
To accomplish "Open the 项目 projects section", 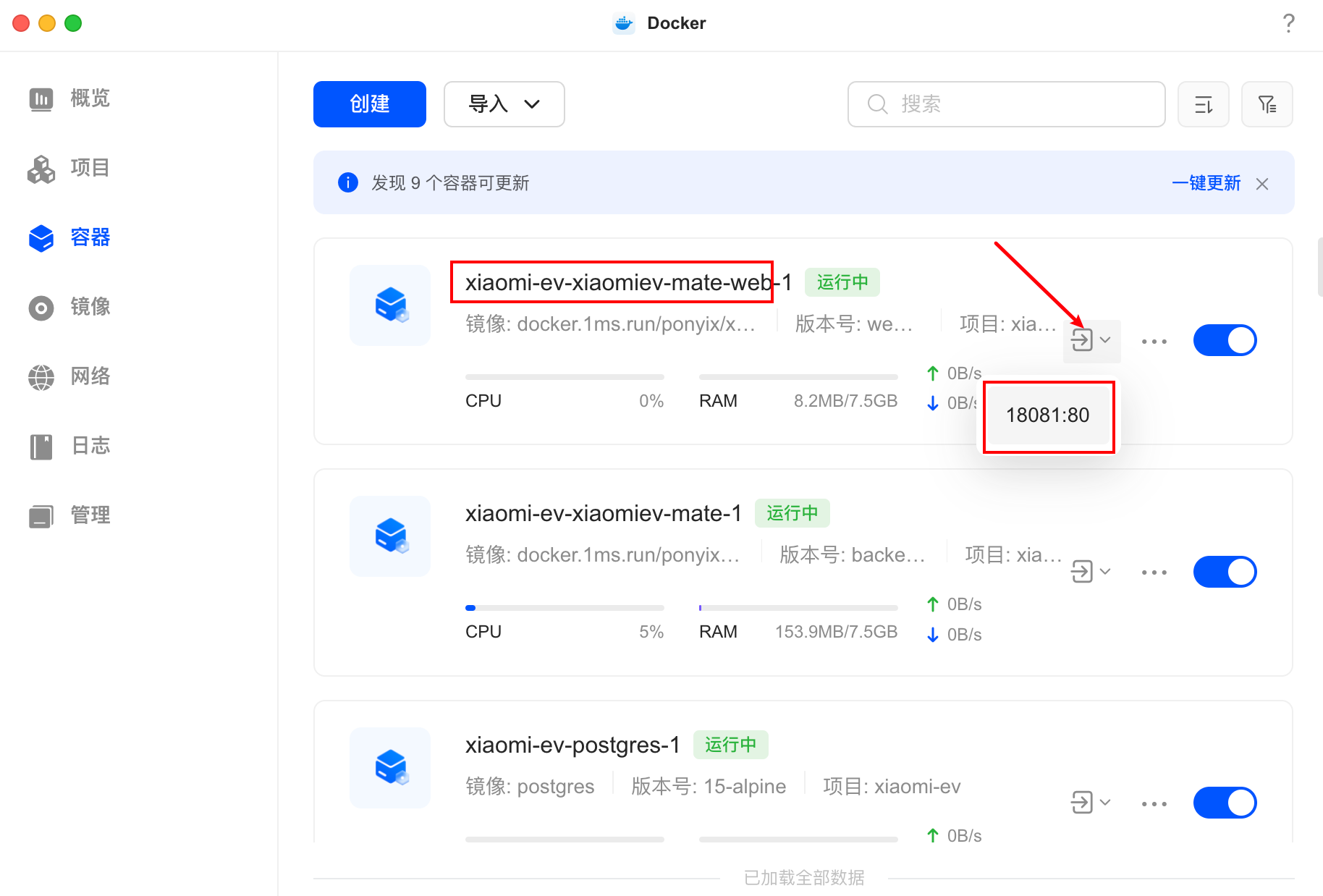I will 69,168.
